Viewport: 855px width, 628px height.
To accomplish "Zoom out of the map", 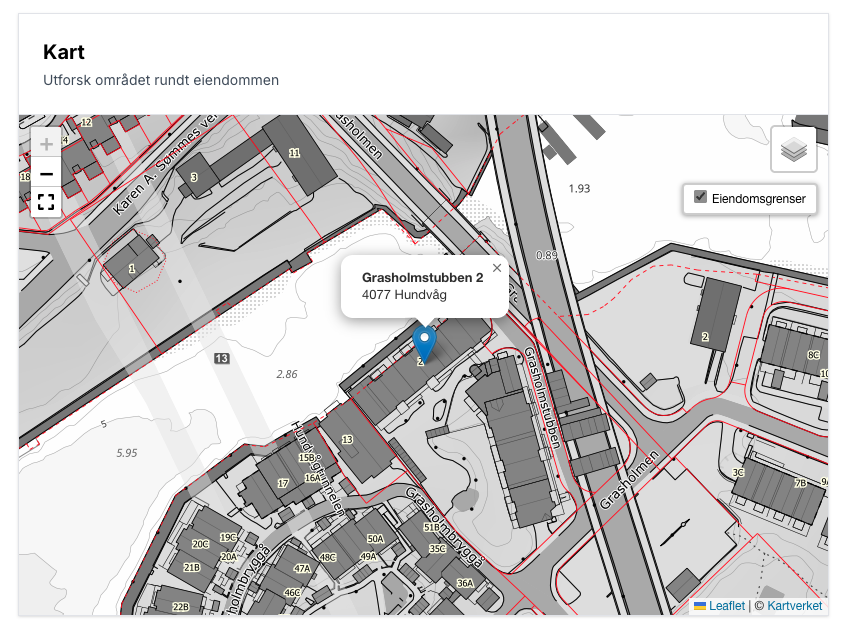I will 46,174.
